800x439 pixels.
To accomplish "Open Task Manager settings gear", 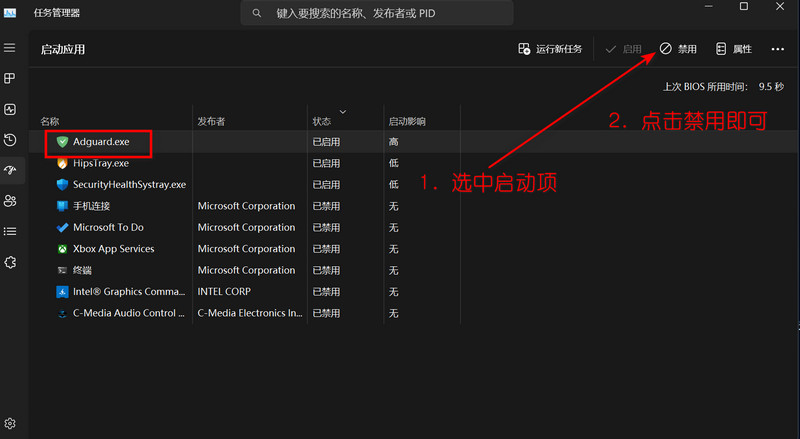I will [10, 424].
